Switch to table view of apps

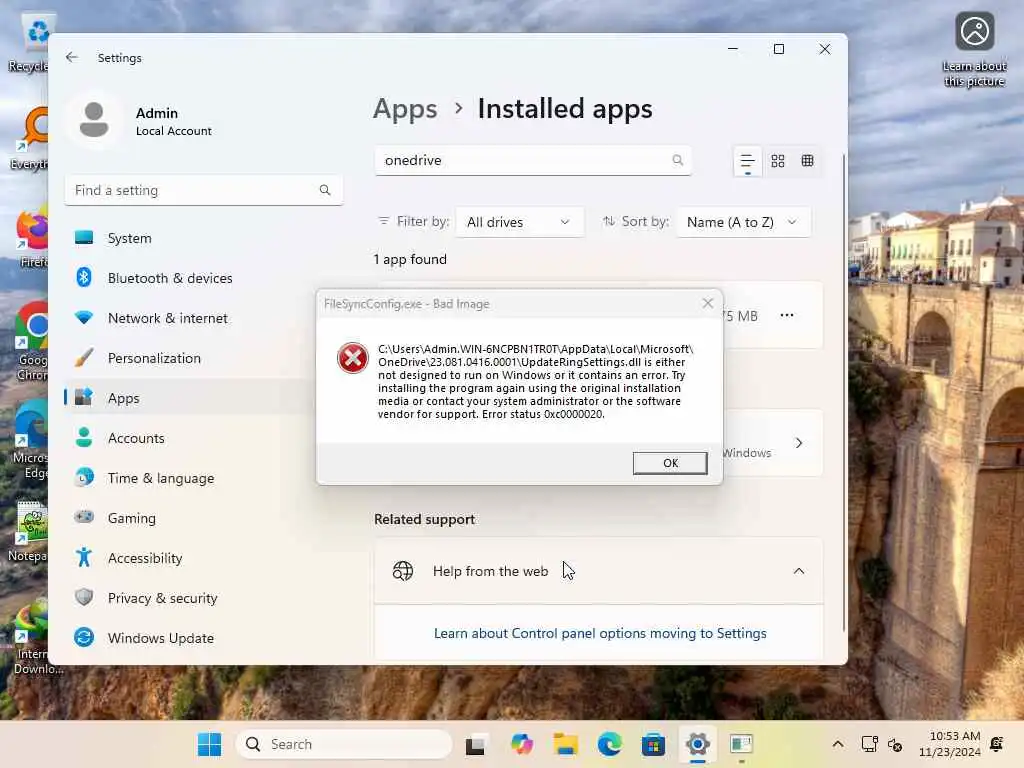807,161
